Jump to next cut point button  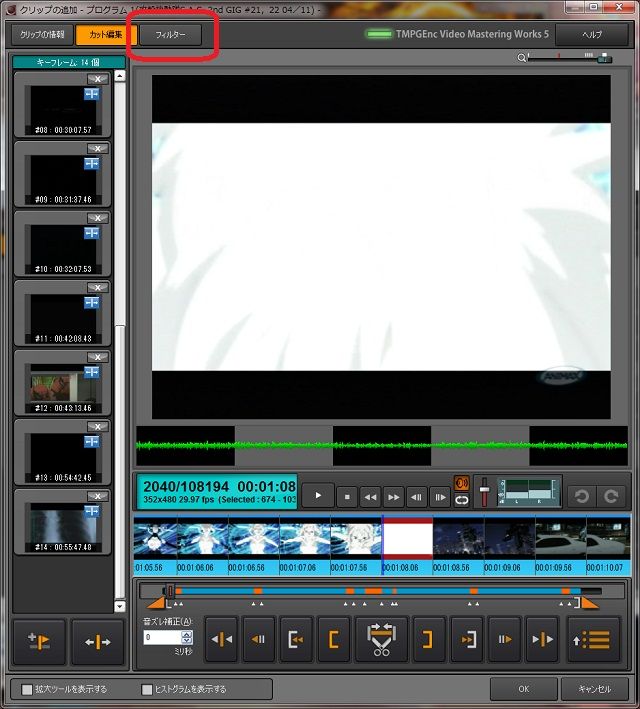click(542, 639)
